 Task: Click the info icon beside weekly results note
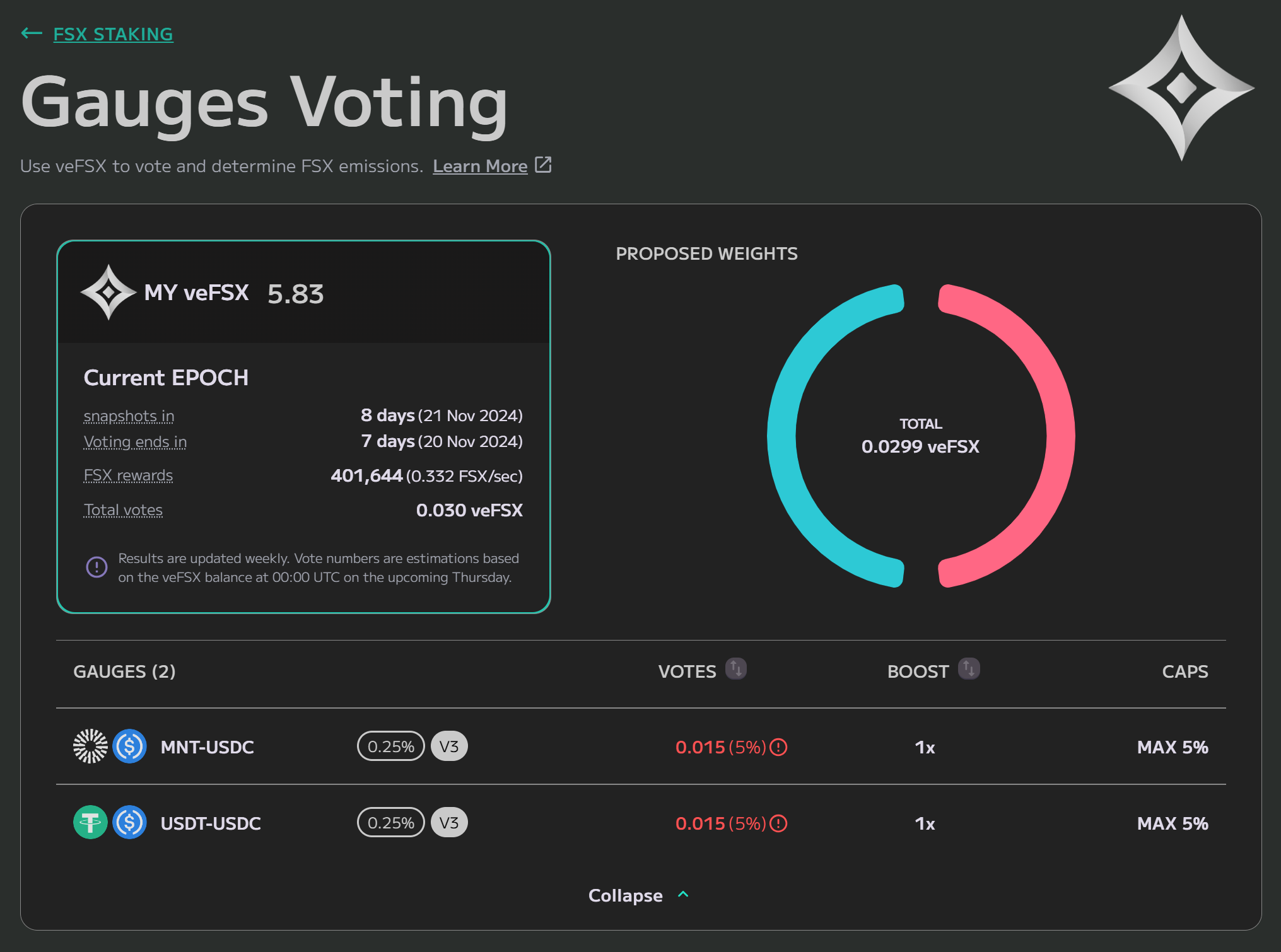click(x=97, y=567)
